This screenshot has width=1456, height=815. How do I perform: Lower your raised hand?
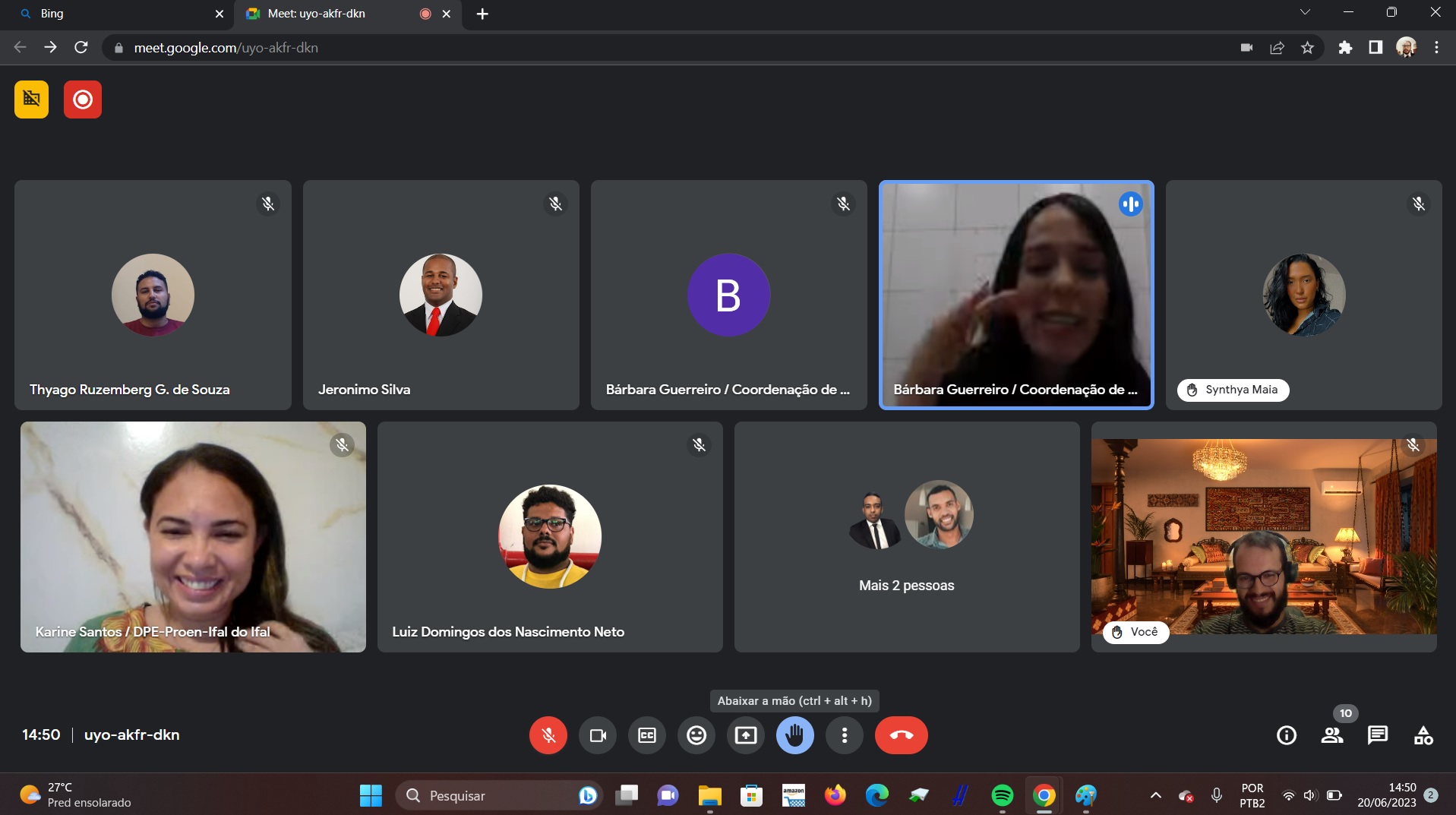coord(794,735)
